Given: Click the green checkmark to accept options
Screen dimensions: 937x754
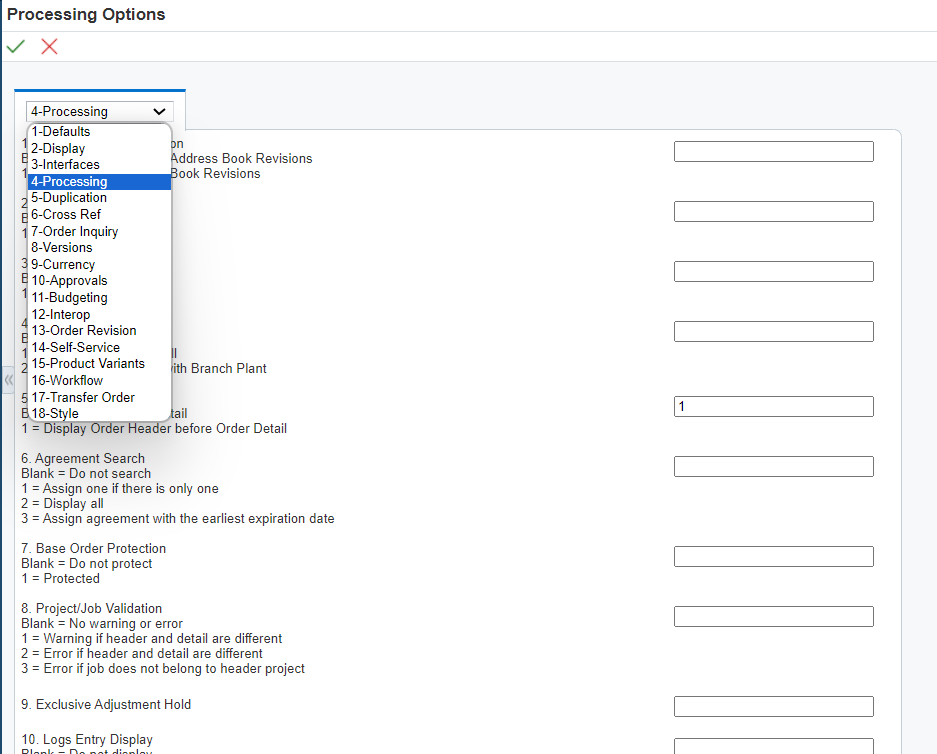Looking at the screenshot, I should (x=15, y=46).
